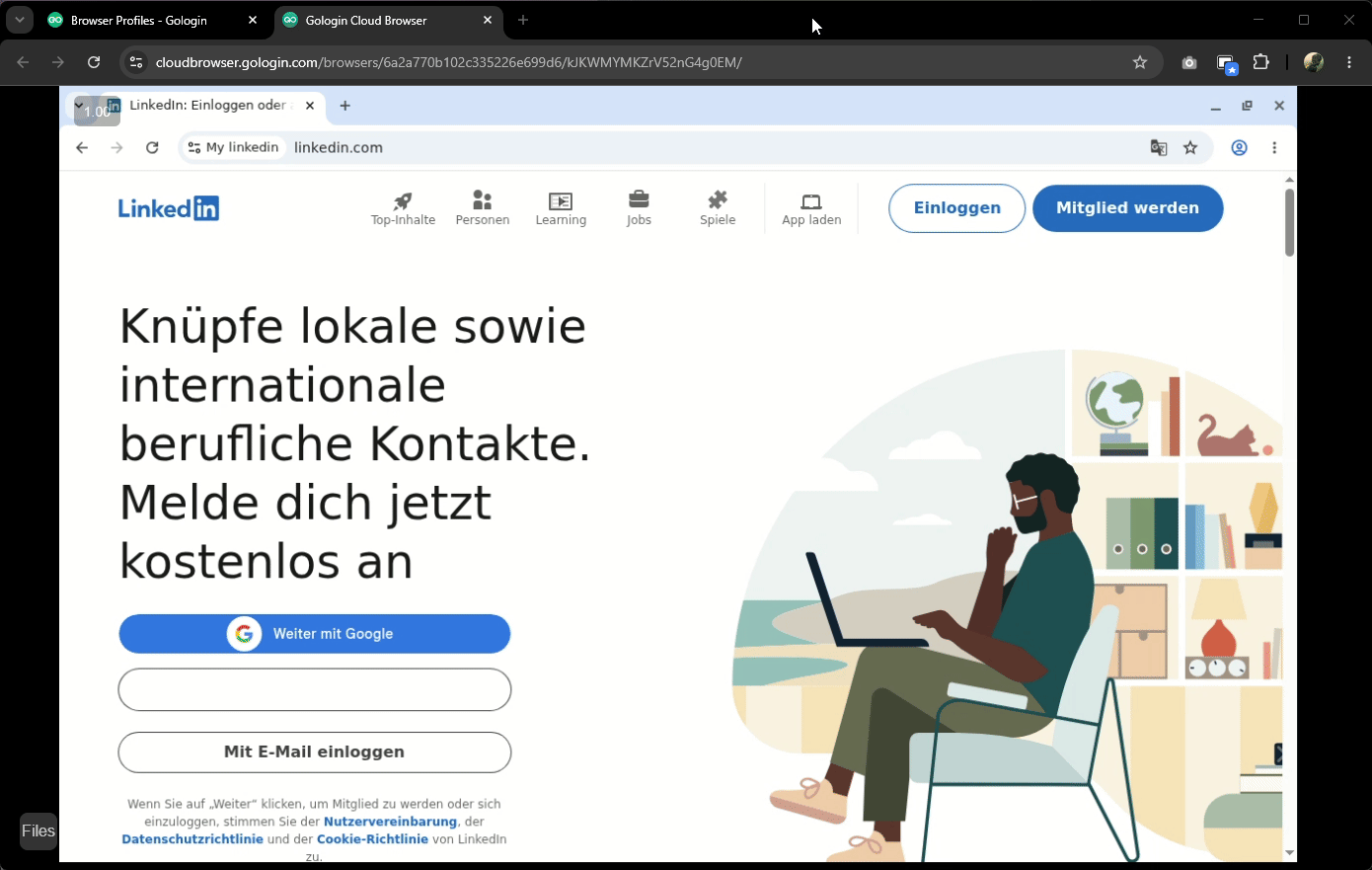Go forward in the inner cloud browser

tap(116, 148)
